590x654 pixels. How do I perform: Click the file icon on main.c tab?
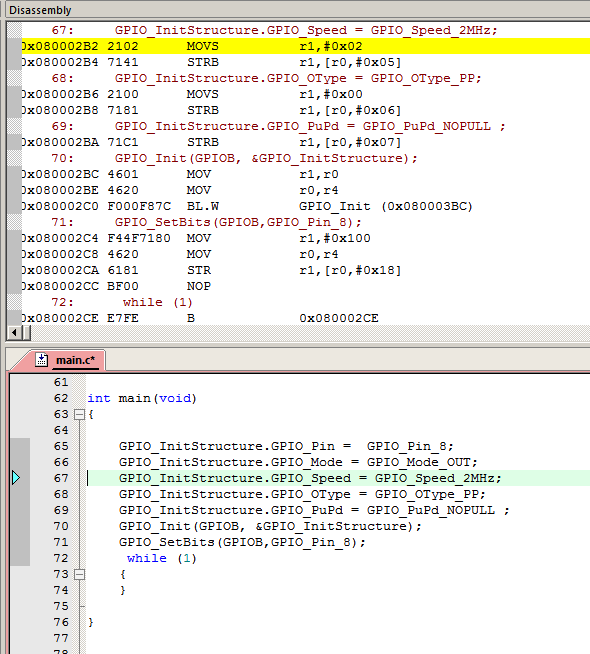tap(41, 360)
